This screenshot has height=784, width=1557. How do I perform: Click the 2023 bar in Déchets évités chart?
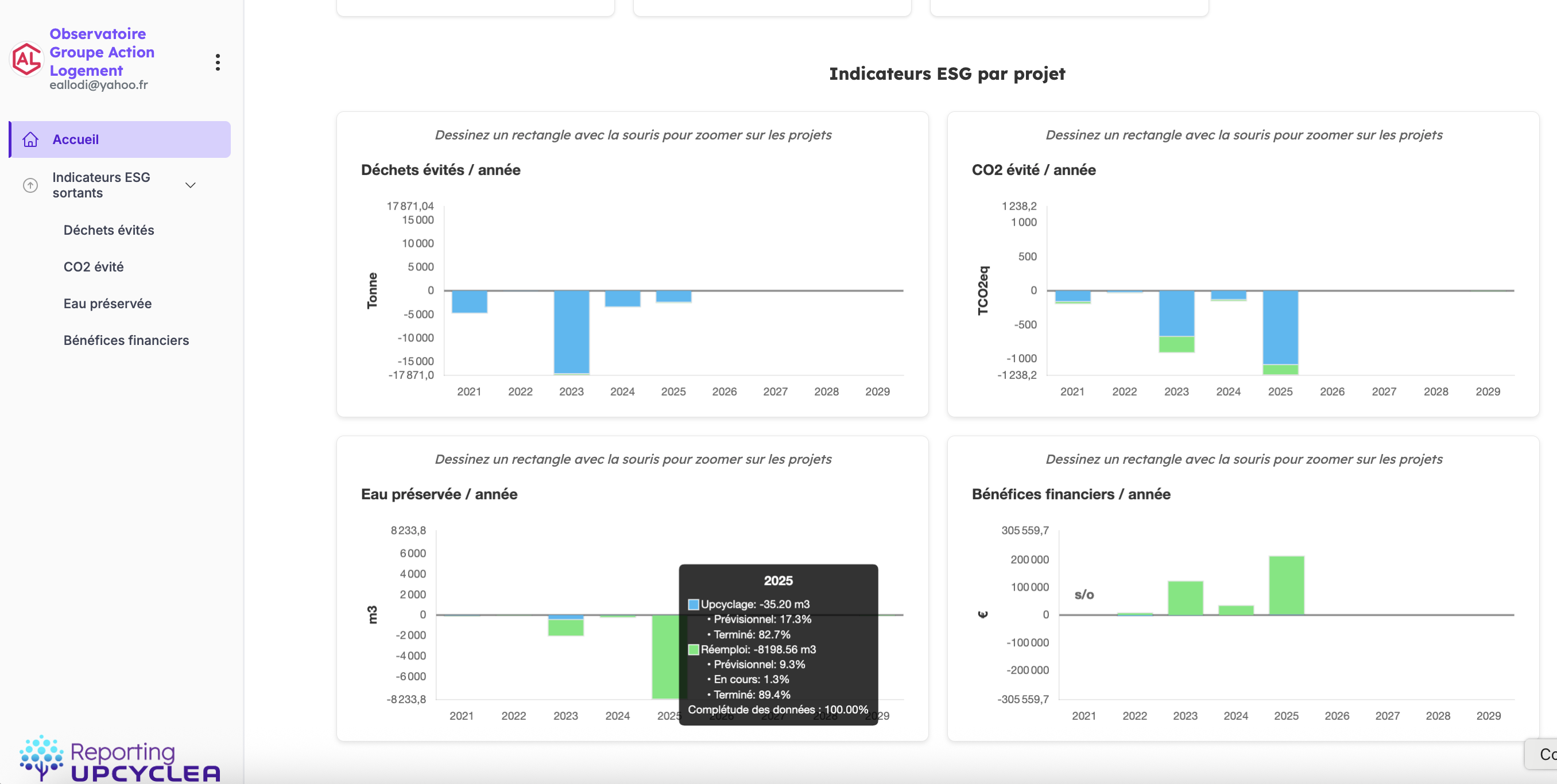(571, 331)
